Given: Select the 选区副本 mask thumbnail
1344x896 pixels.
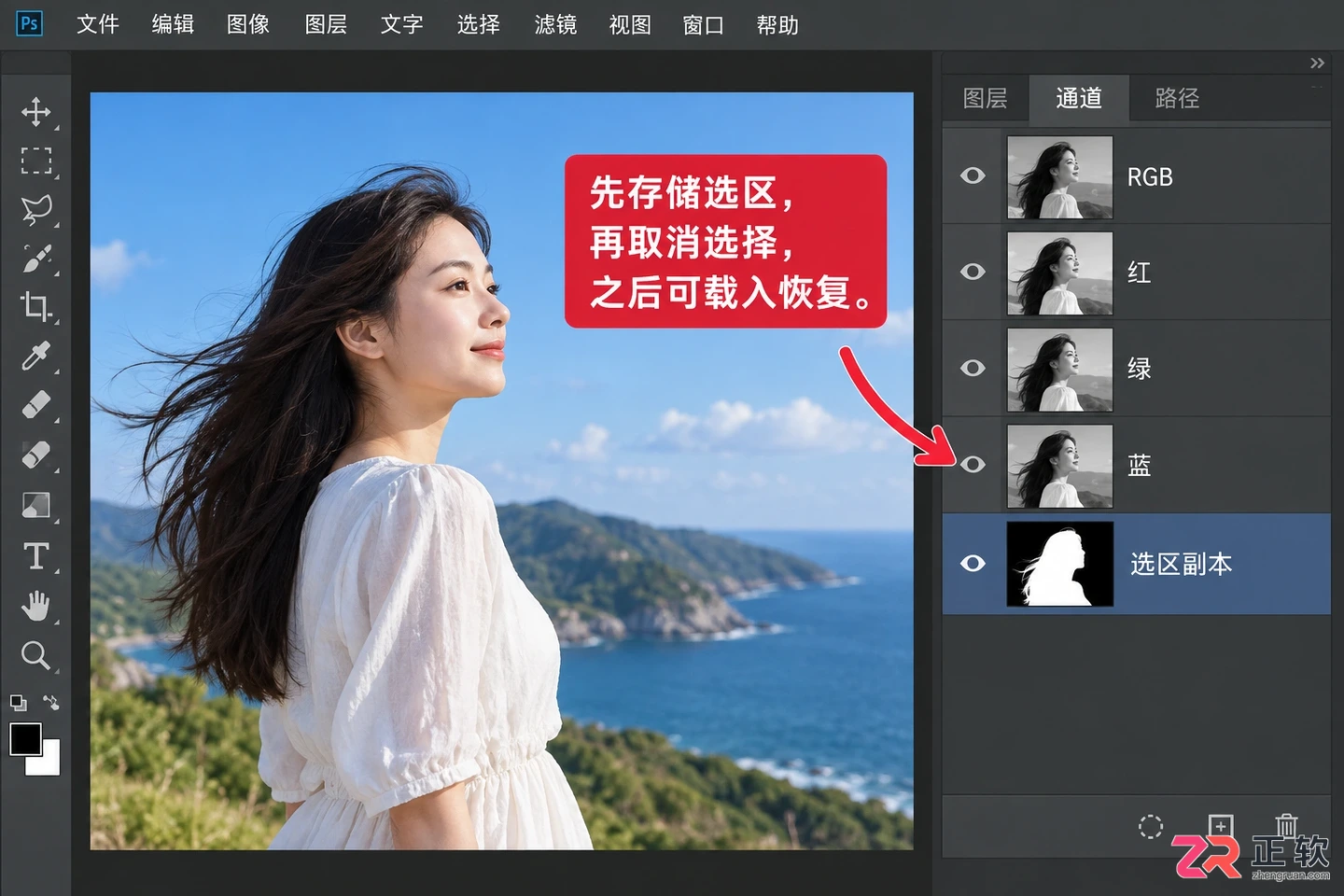Looking at the screenshot, I should point(1060,564).
